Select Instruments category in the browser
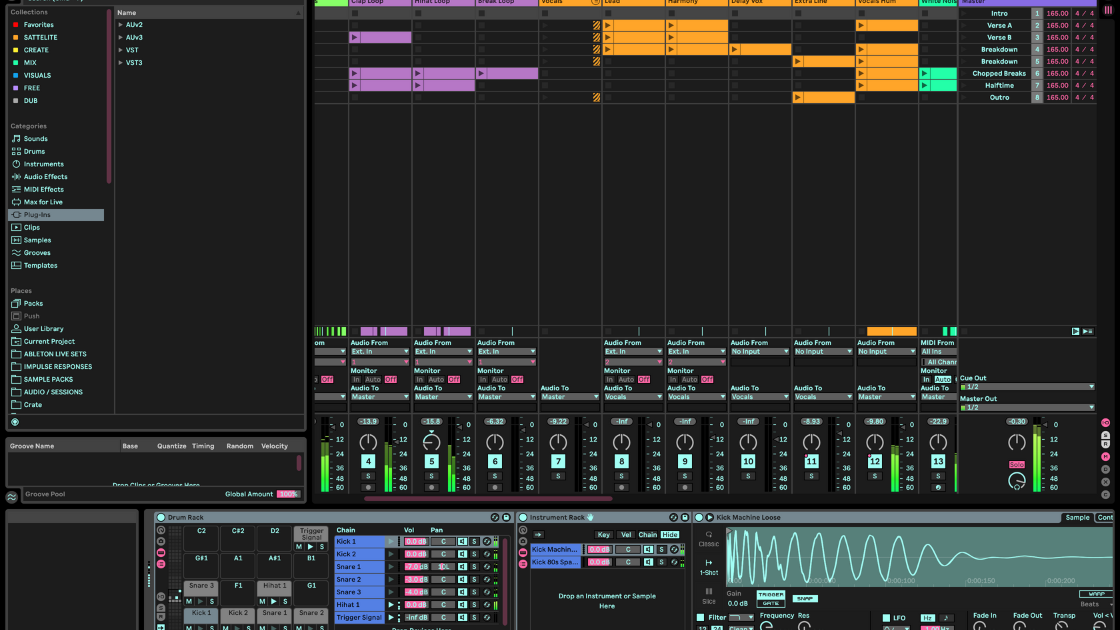The width and height of the screenshot is (1120, 630). coord(43,164)
